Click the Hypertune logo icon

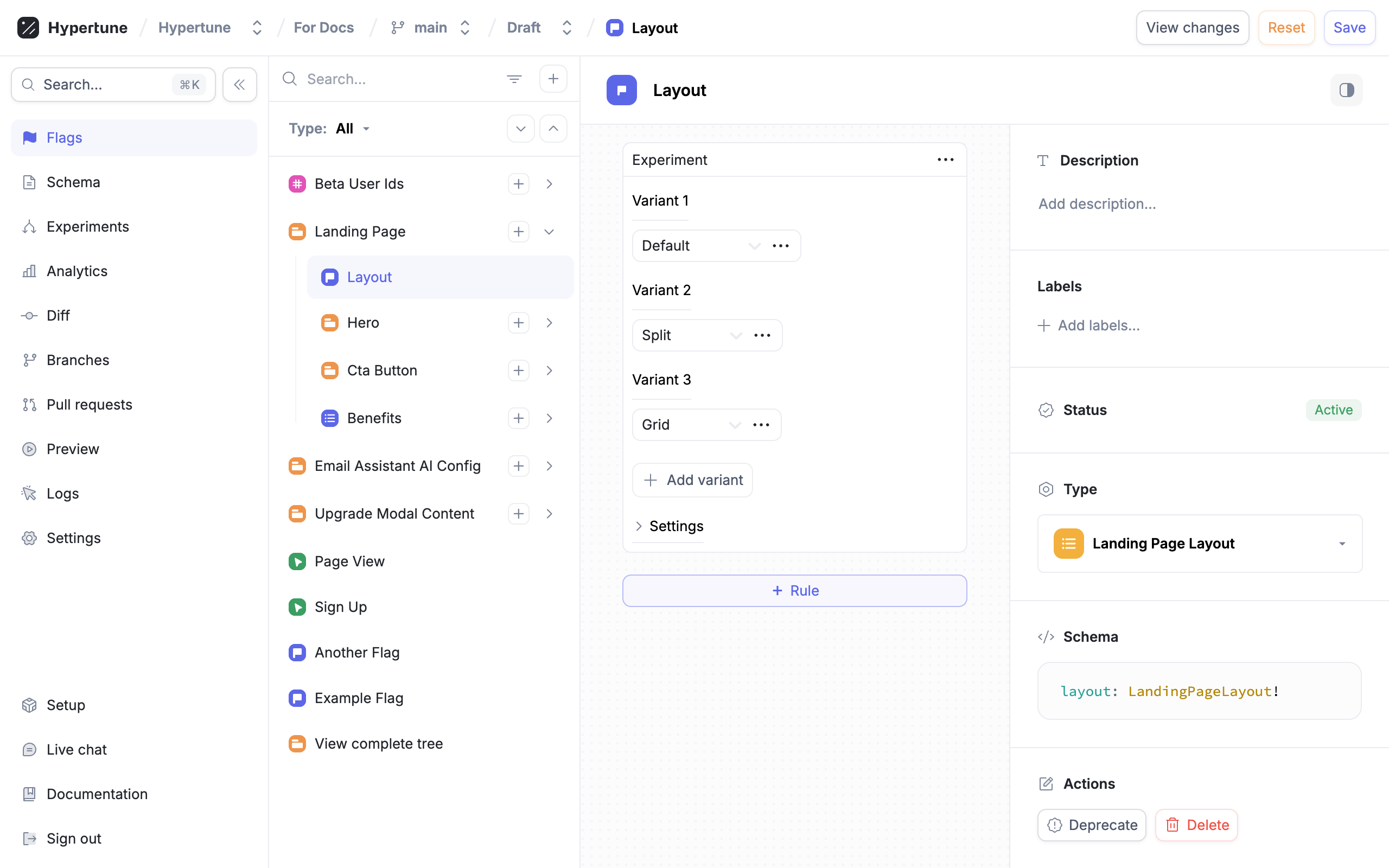[28, 28]
